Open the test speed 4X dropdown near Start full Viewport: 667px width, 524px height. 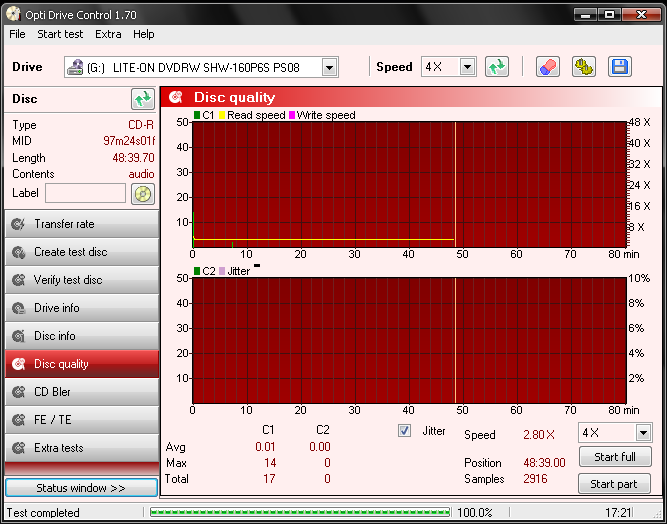pos(643,433)
